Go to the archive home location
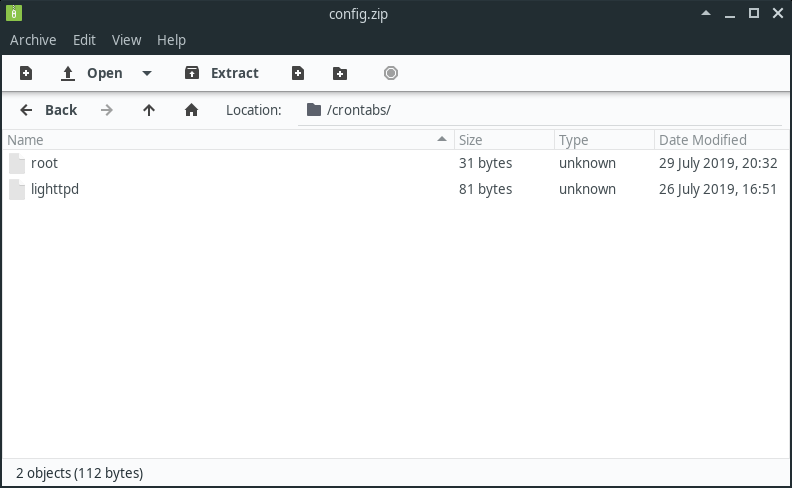Screen dimensions: 792x488 point(191,110)
